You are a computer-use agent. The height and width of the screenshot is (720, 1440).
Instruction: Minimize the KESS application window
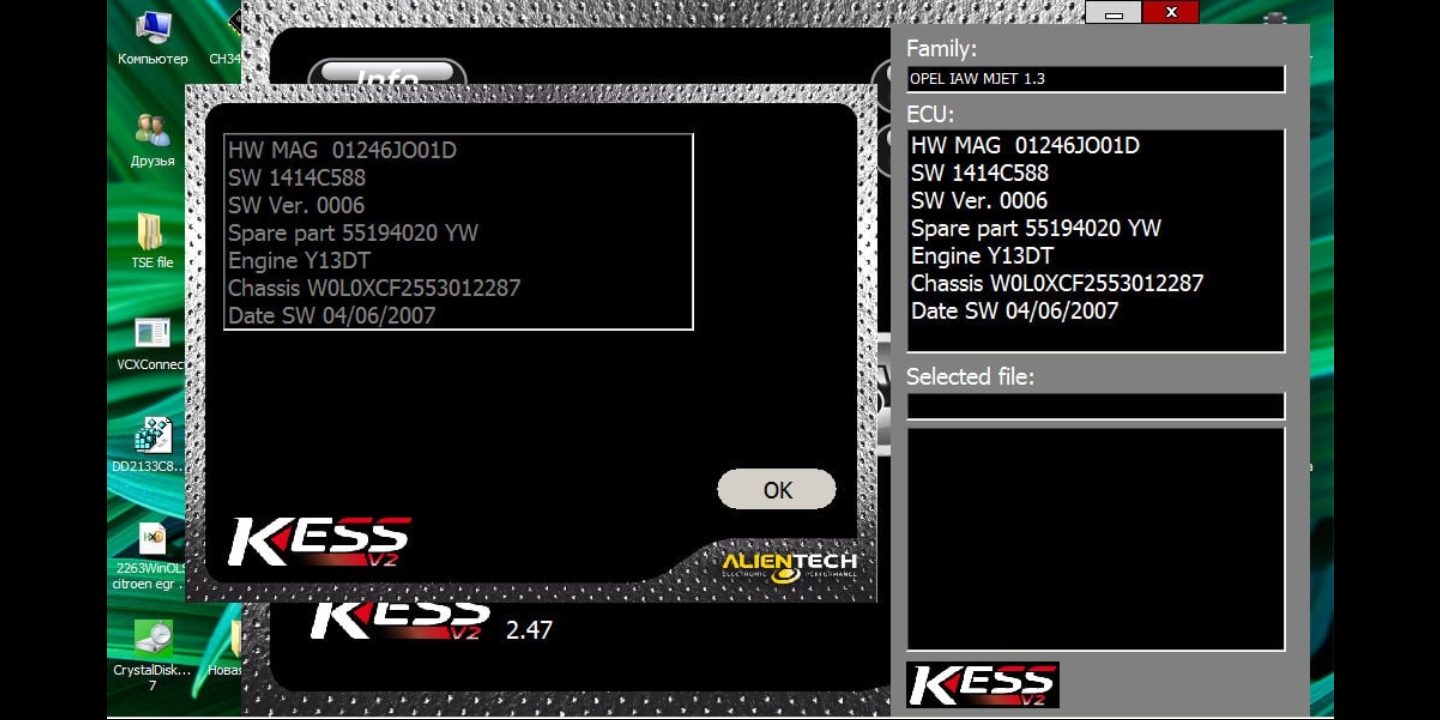pyautogui.click(x=1113, y=13)
